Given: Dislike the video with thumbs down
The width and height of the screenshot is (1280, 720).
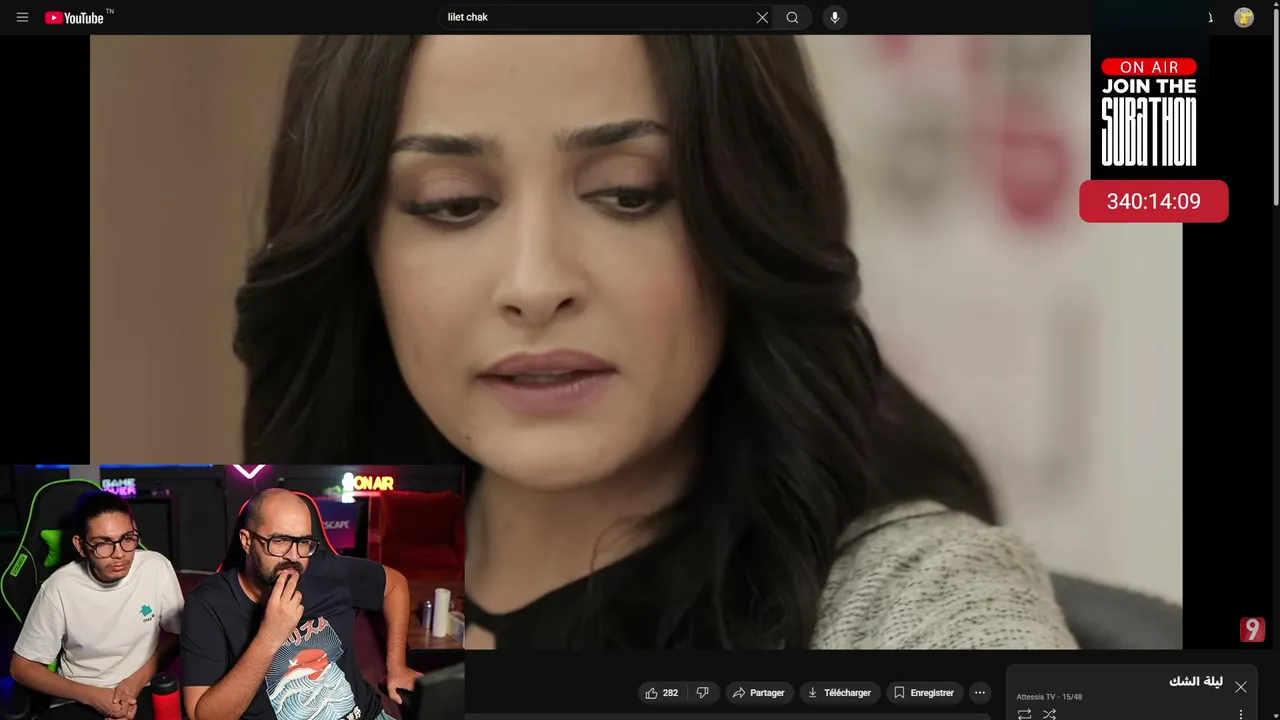Looking at the screenshot, I should pyautogui.click(x=702, y=692).
